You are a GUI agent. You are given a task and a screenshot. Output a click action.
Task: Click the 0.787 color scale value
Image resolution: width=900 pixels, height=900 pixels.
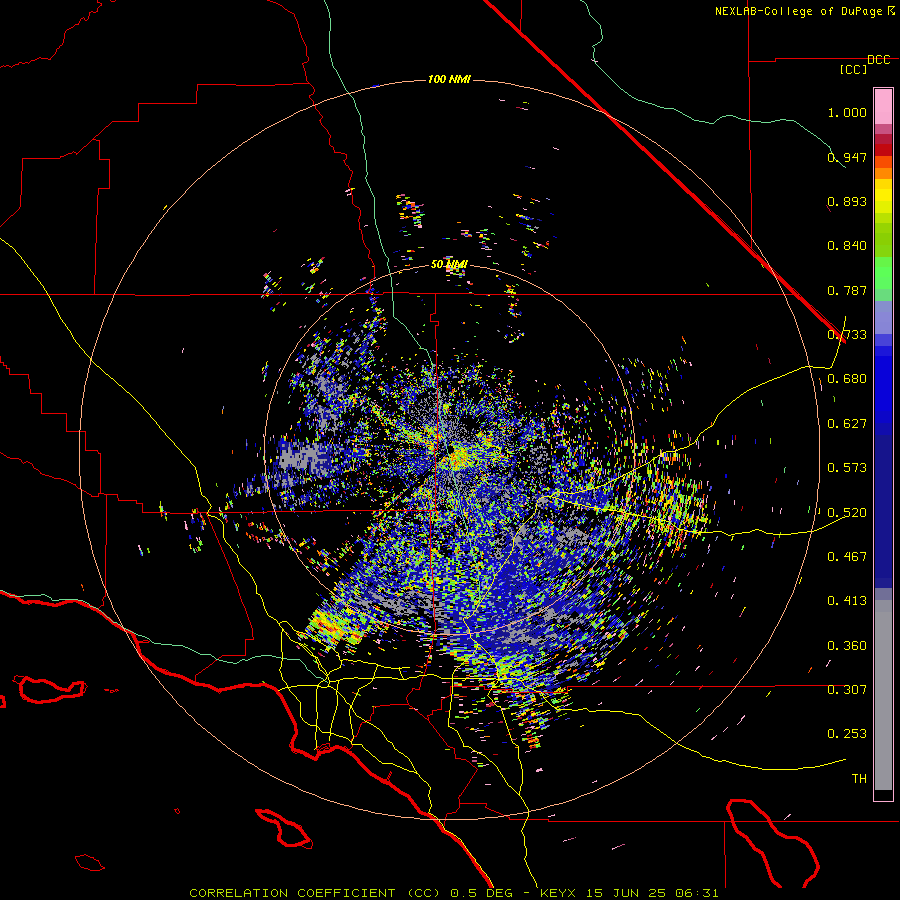(x=847, y=290)
